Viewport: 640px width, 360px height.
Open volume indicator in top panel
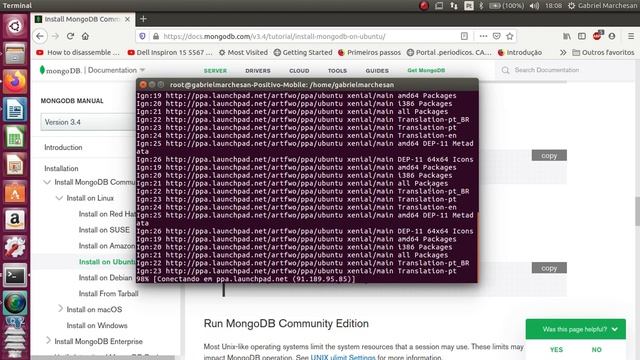tap(534, 6)
